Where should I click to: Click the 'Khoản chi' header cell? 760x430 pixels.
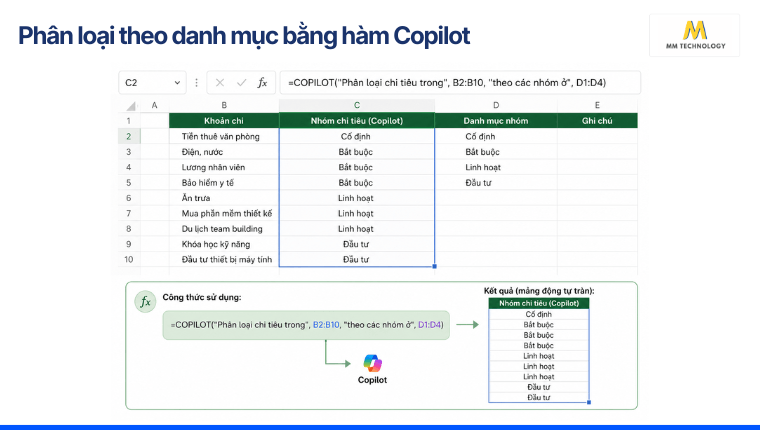click(224, 121)
